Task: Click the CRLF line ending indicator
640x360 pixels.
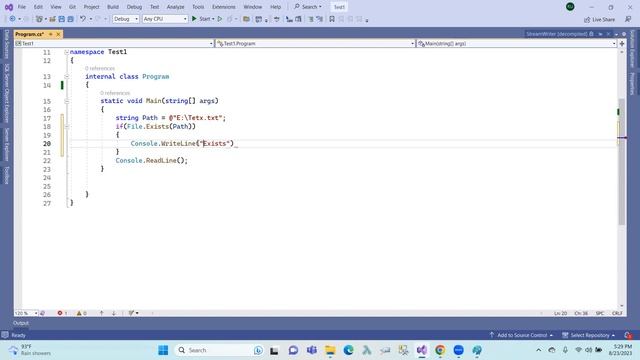Action: click(x=617, y=313)
